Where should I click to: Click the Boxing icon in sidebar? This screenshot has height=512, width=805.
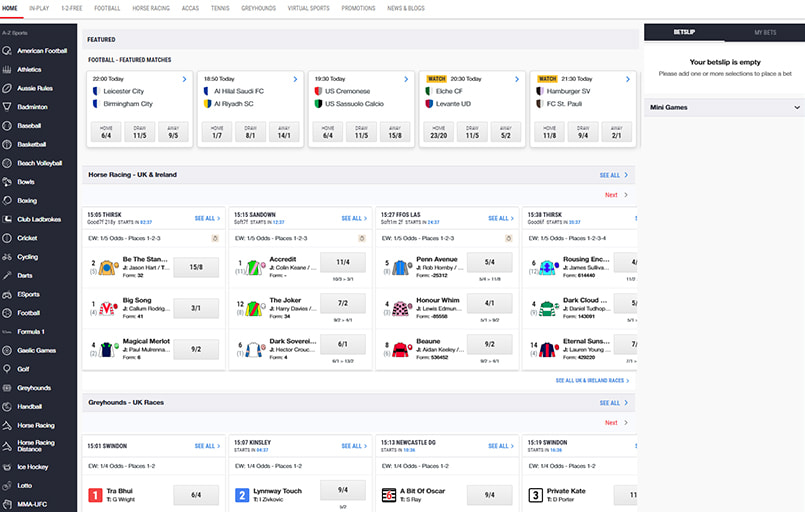(8, 200)
